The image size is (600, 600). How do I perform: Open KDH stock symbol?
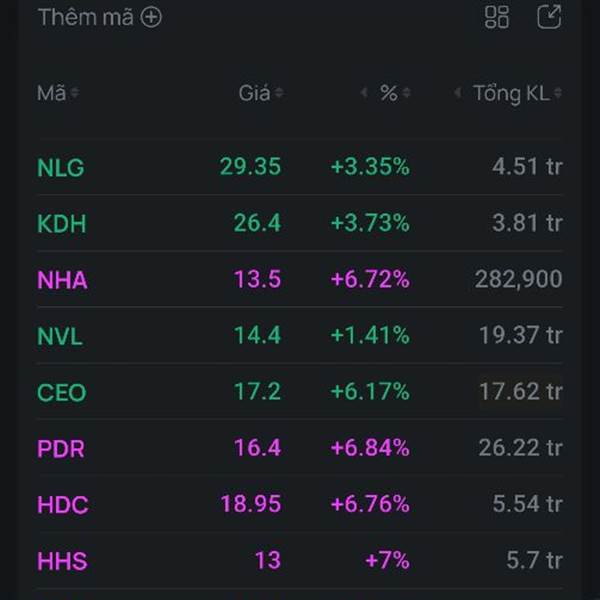pyautogui.click(x=61, y=224)
